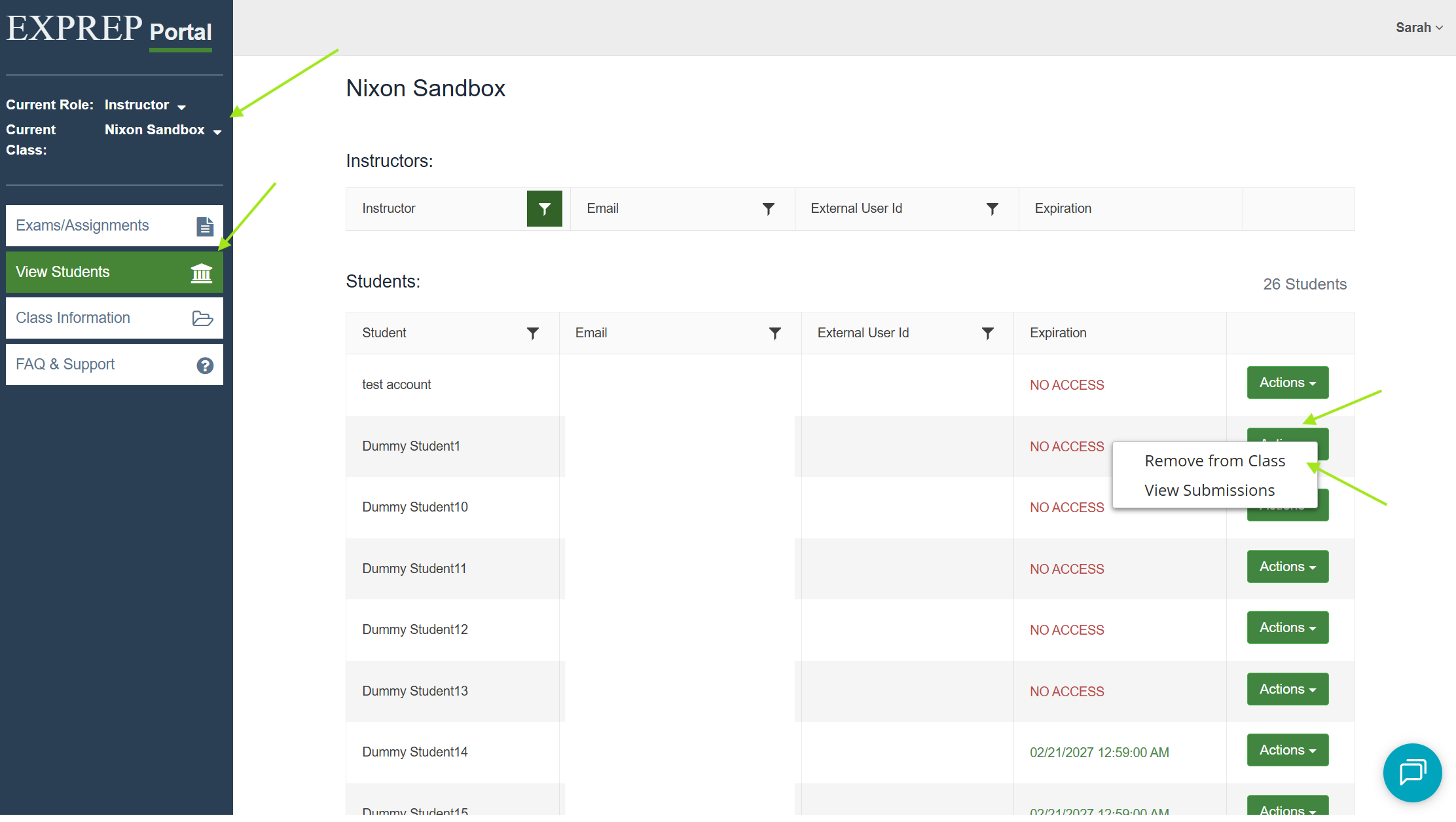1456x822 pixels.
Task: Expand the Current Role Instructor dropdown
Action: coord(145,105)
